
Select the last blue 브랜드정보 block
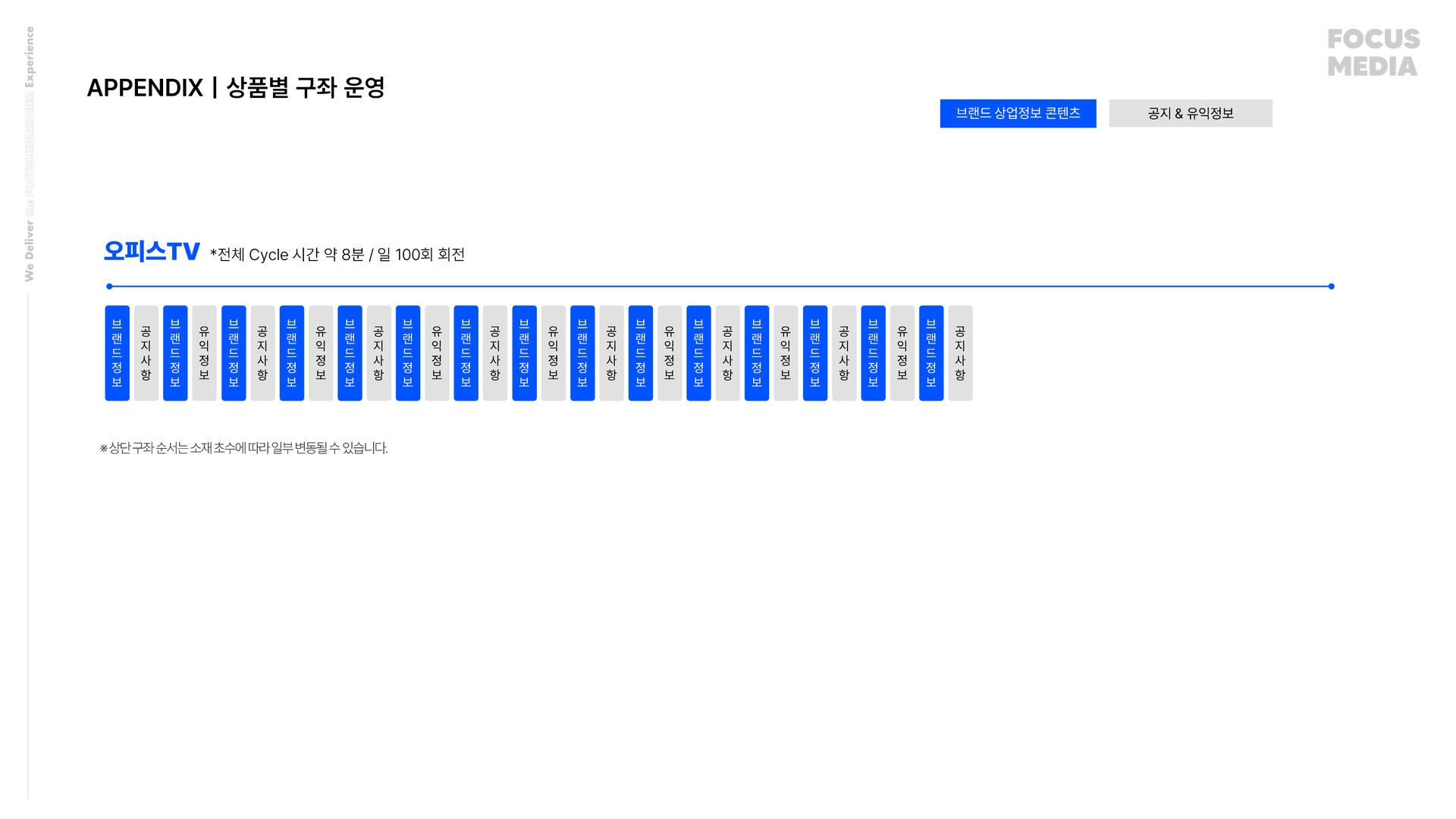tap(931, 353)
